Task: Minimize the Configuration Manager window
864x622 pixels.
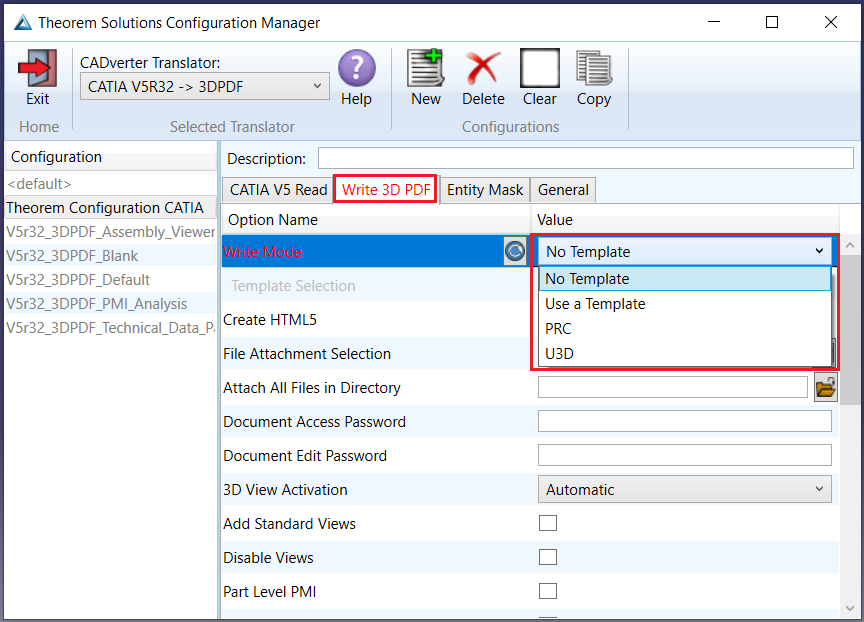Action: tap(714, 22)
